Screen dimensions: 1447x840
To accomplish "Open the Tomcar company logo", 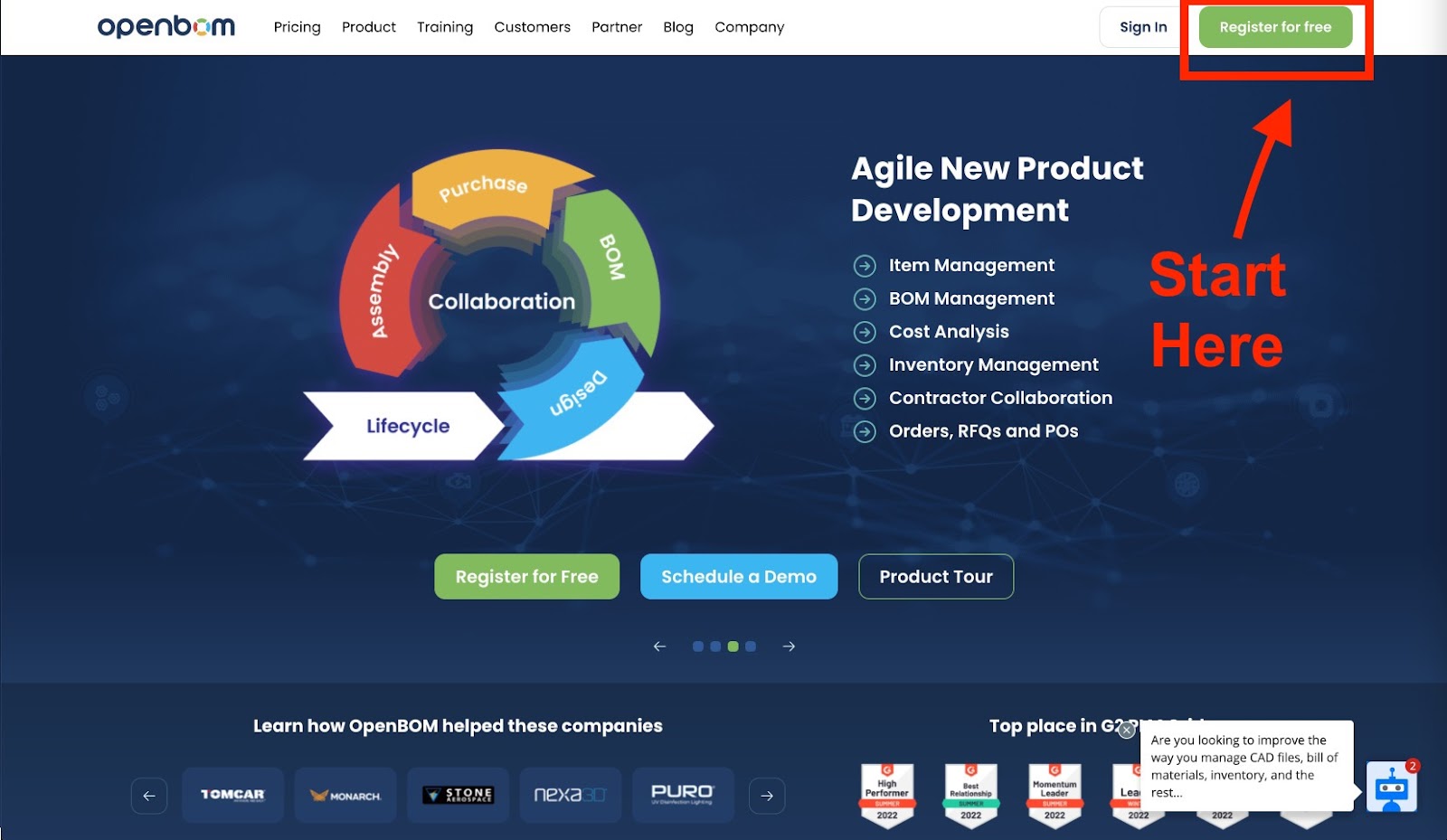I will (232, 795).
